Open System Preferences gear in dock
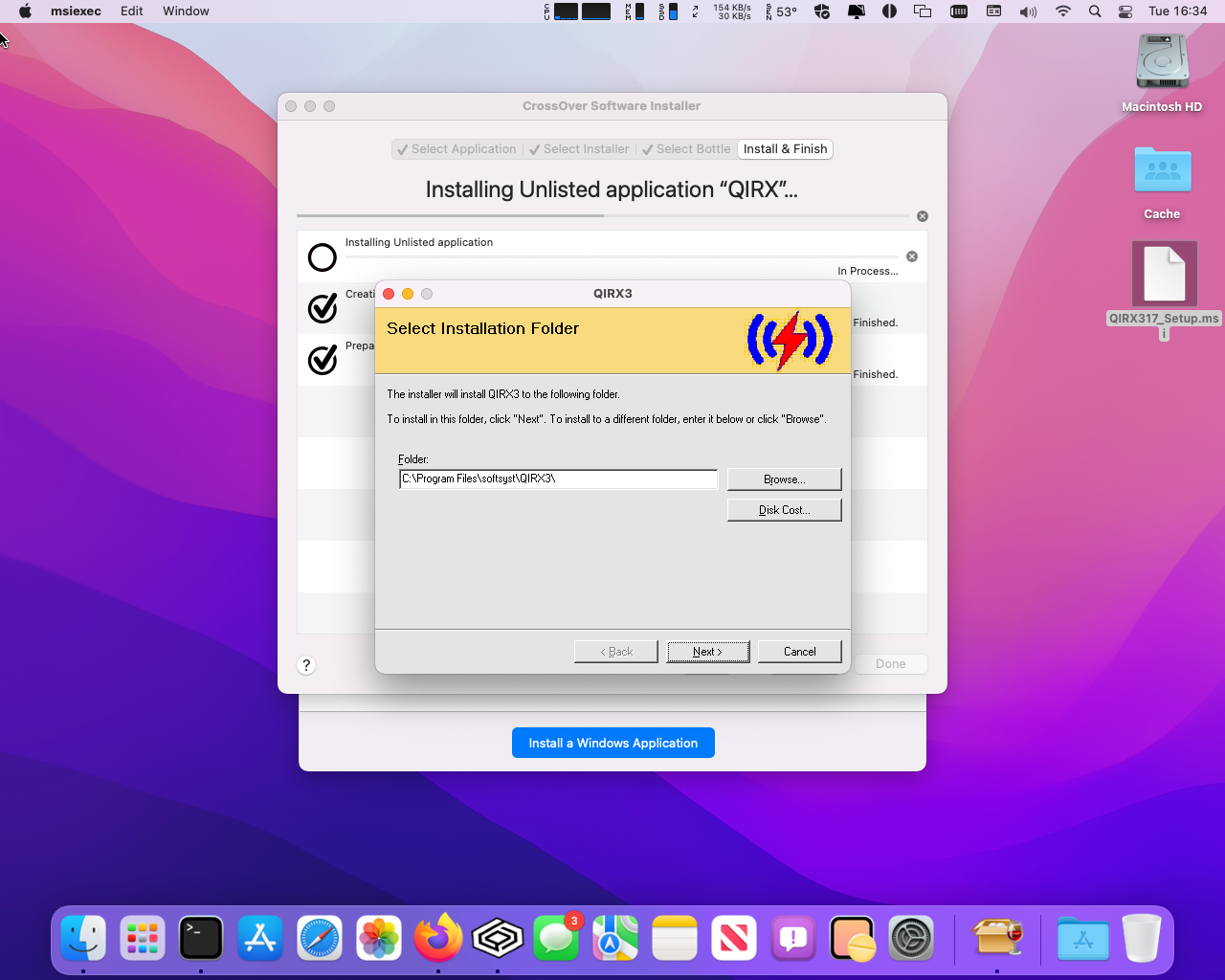Viewport: 1225px width, 980px height. point(911,938)
